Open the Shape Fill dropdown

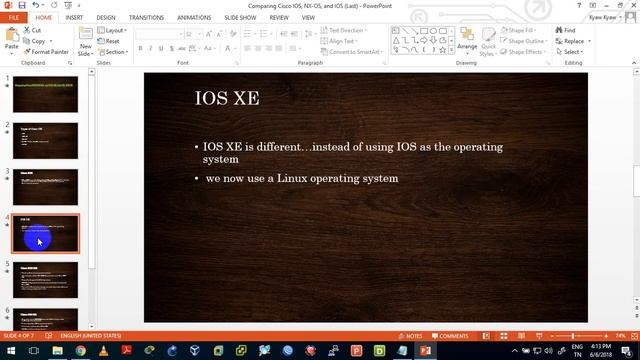tap(518, 30)
